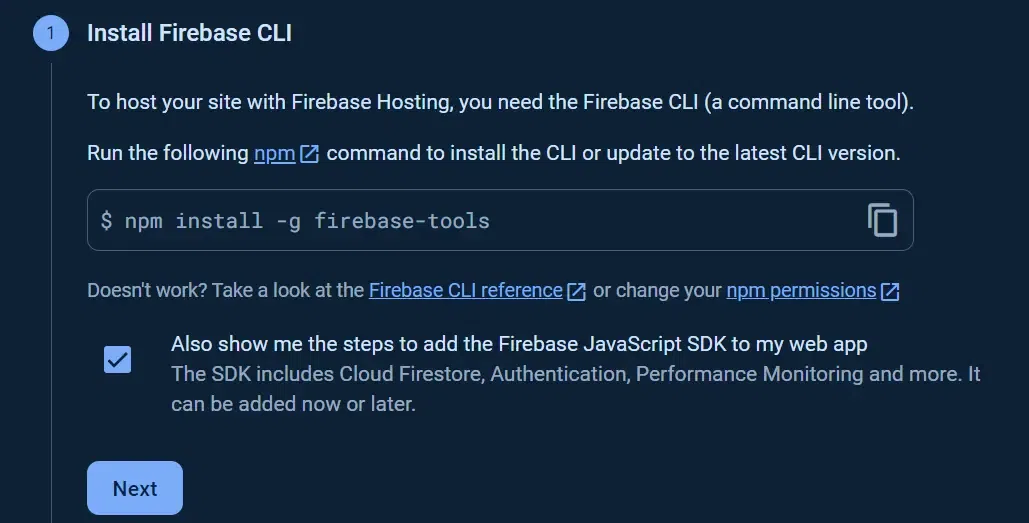Click the 'npm install -g firebase-tools' command text
The width and height of the screenshot is (1029, 523).
(x=307, y=221)
